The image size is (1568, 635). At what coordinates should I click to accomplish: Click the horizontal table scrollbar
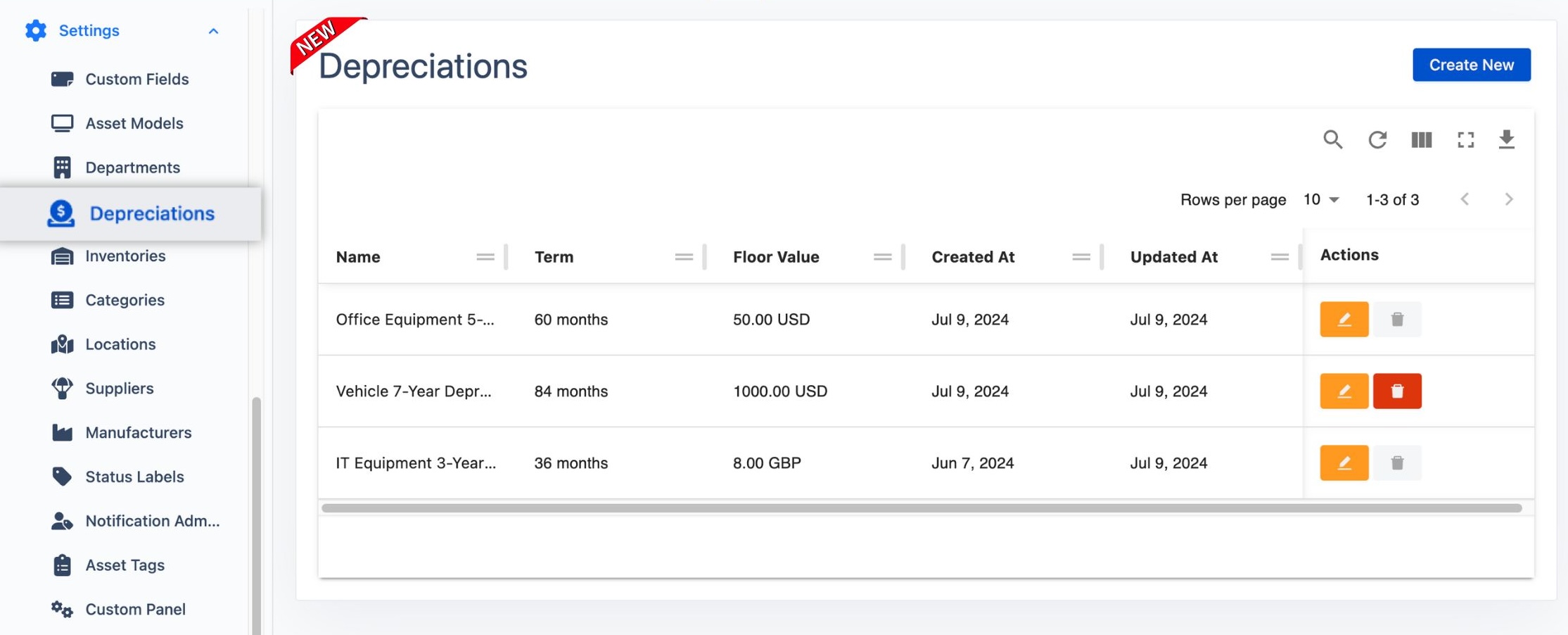[x=921, y=508]
